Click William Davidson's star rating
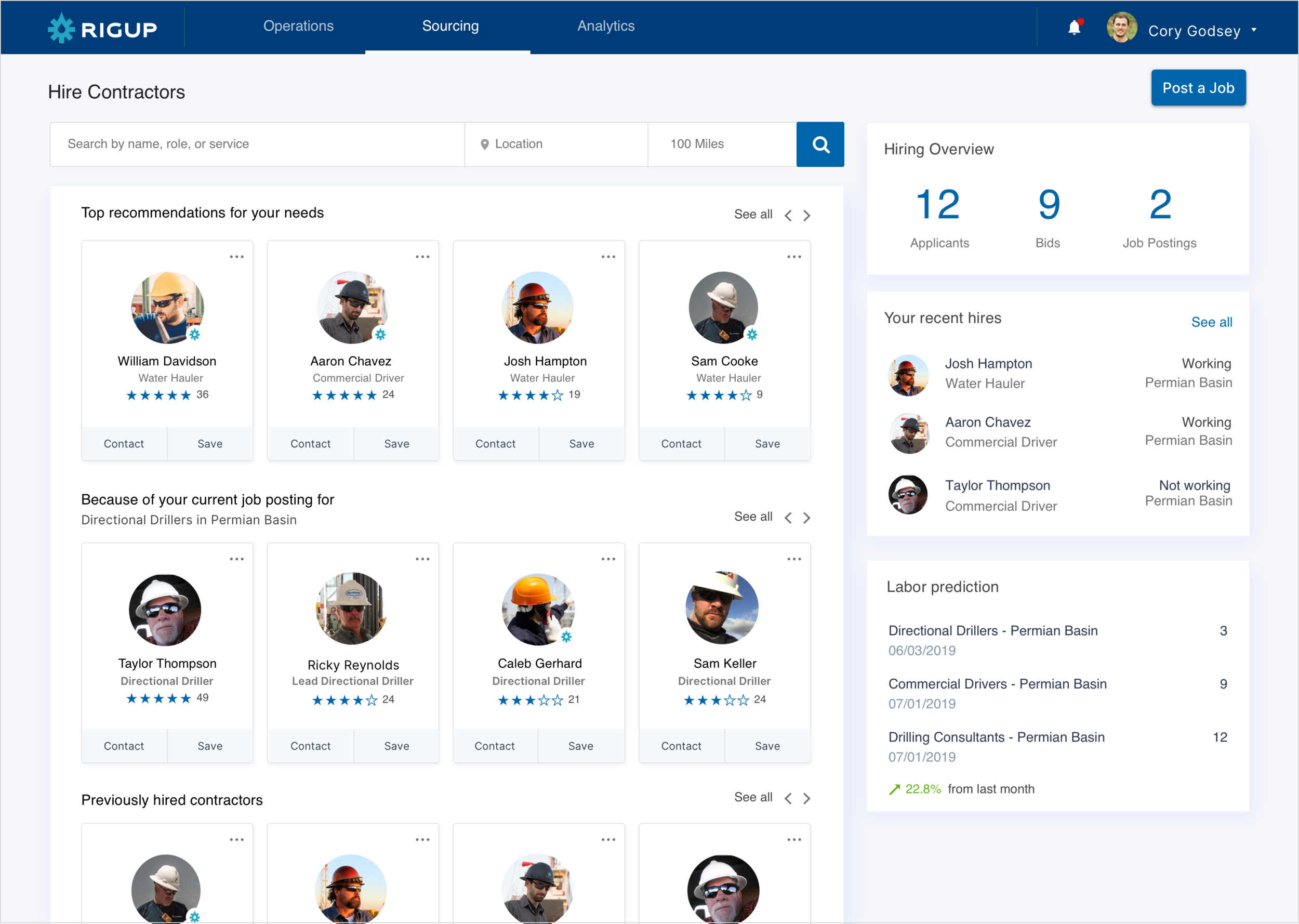 (x=158, y=395)
